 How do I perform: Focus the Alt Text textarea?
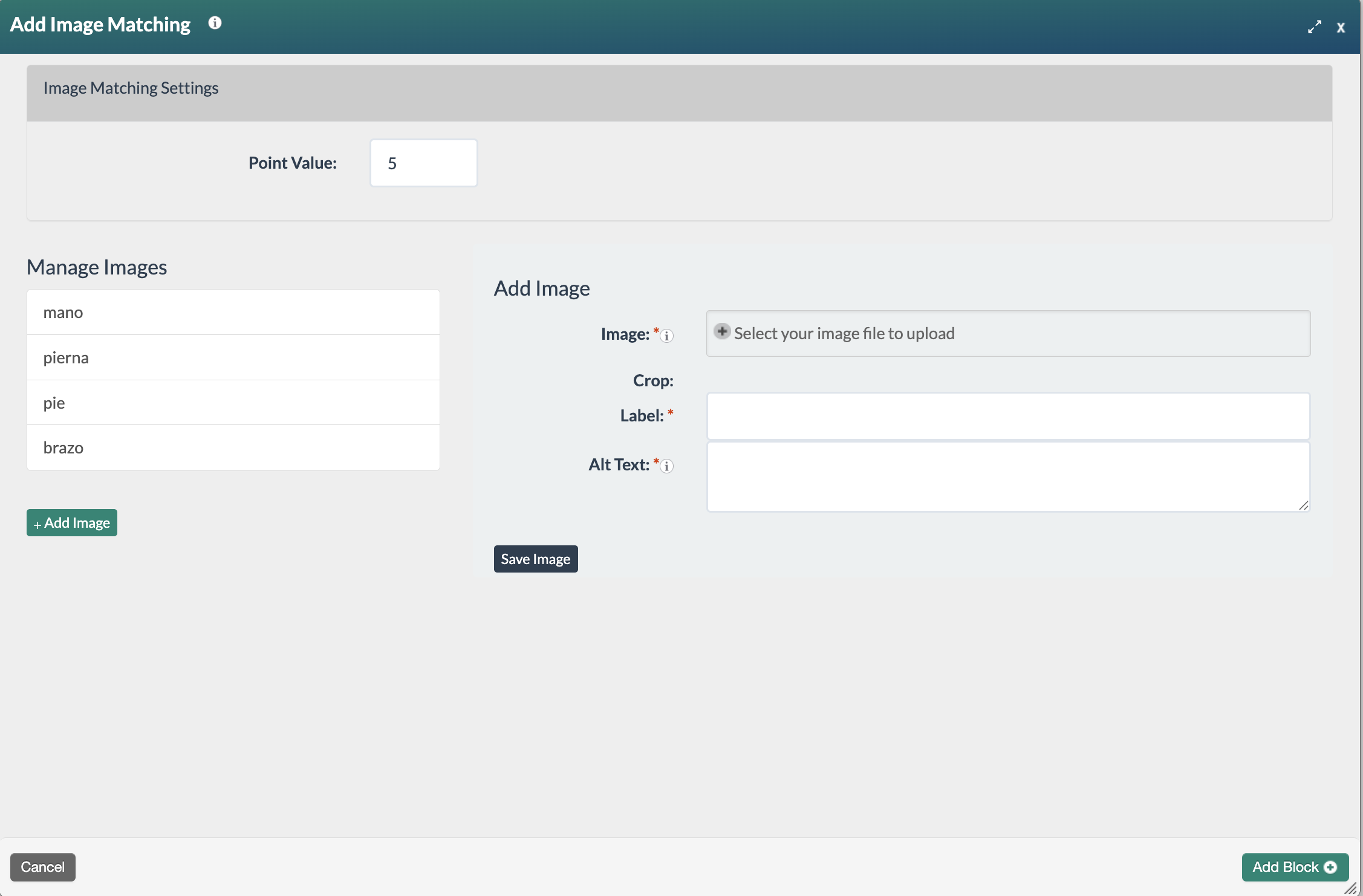(x=1009, y=477)
